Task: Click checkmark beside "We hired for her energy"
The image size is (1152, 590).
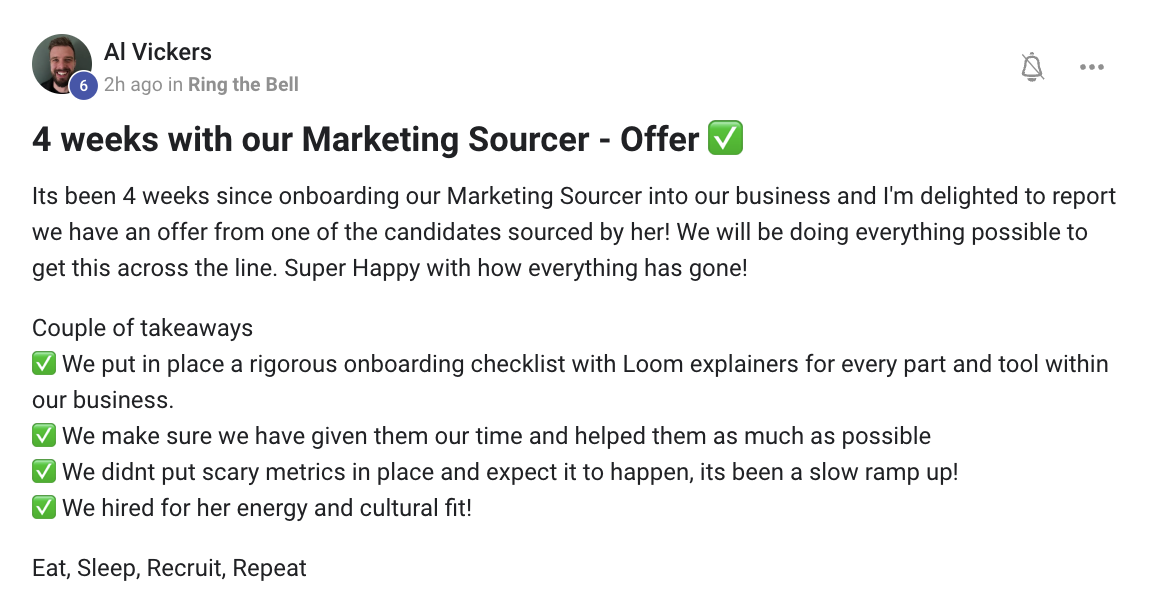Action: coord(44,508)
